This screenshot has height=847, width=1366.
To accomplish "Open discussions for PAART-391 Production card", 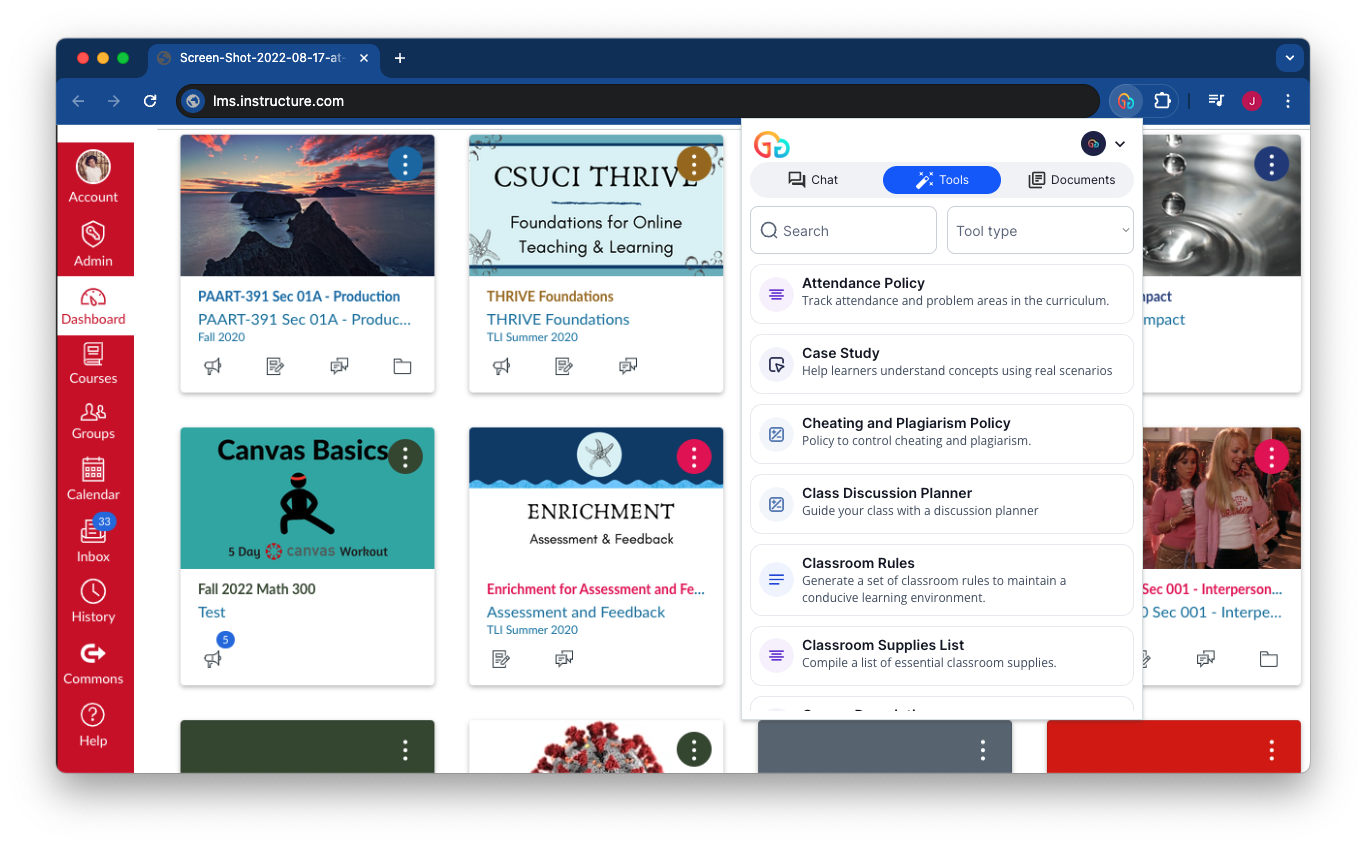I will (x=339, y=366).
